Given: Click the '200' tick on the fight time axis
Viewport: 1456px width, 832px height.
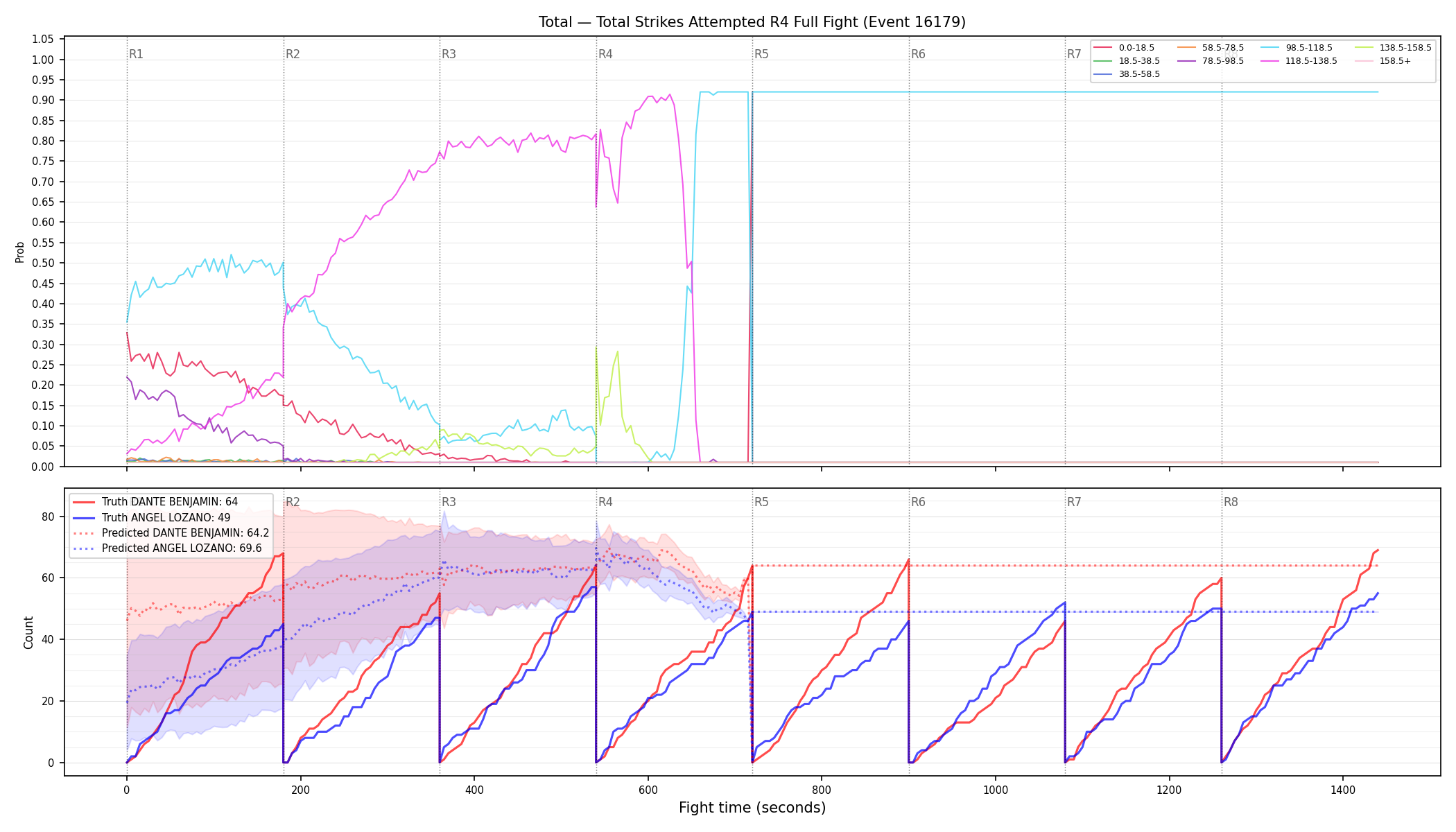Looking at the screenshot, I should (300, 790).
